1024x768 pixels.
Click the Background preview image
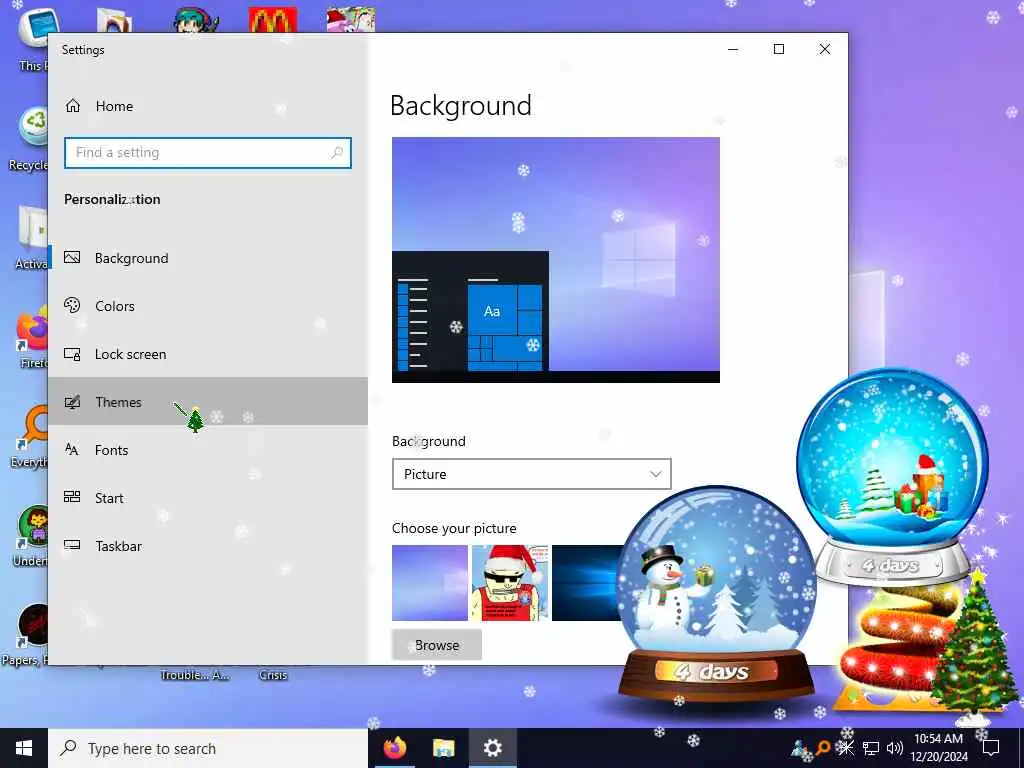click(x=556, y=260)
